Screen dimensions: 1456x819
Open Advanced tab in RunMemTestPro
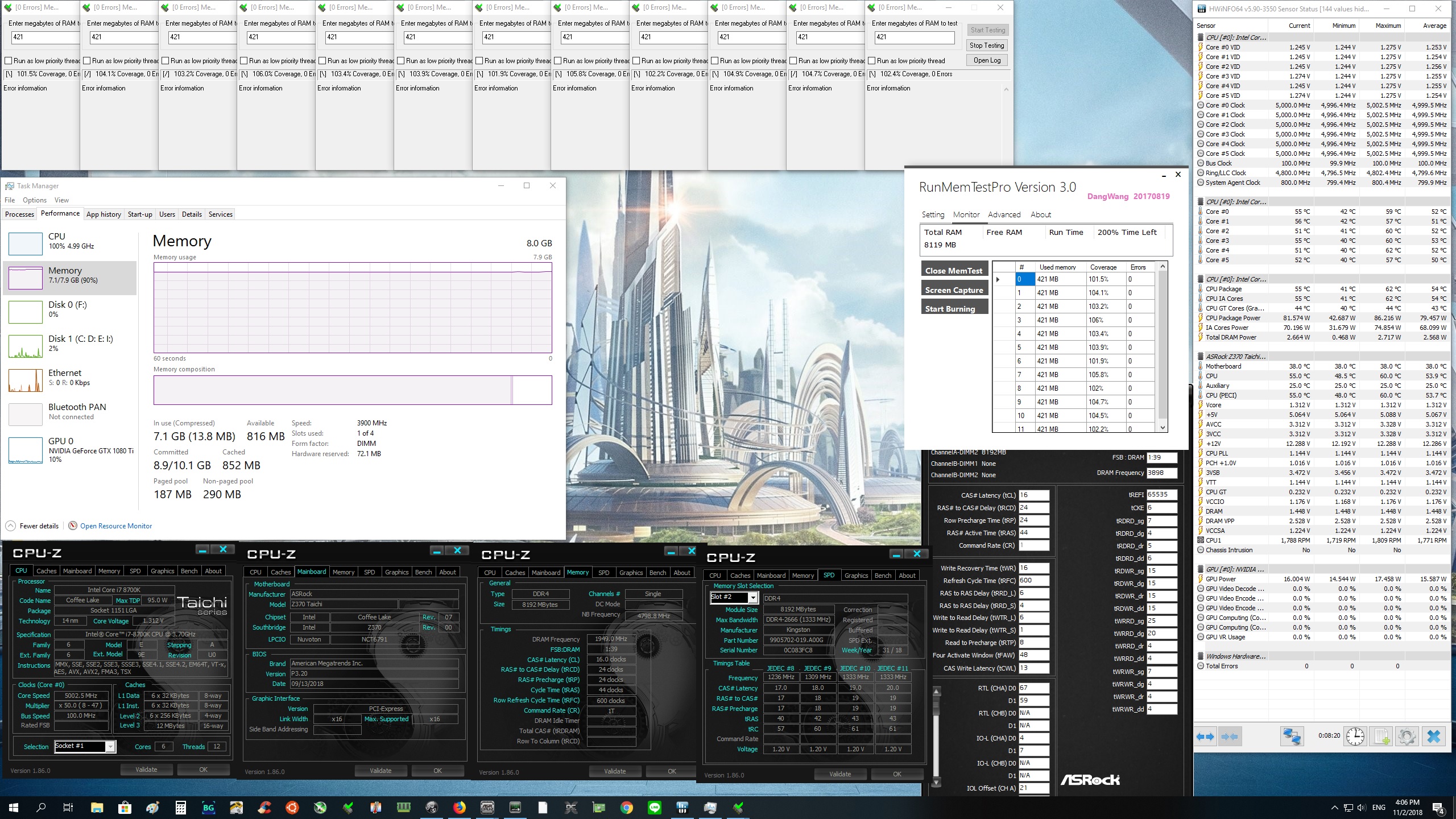pos(1004,214)
